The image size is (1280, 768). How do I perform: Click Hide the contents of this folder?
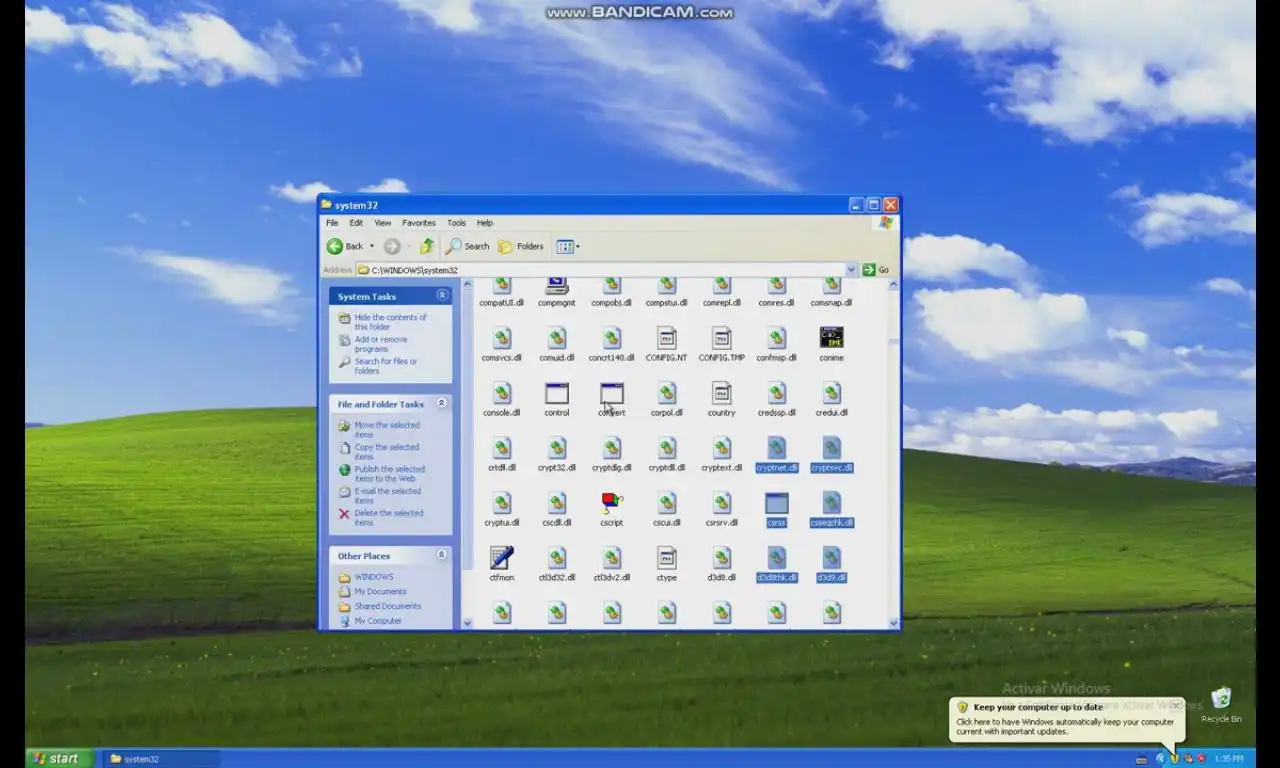(x=390, y=322)
